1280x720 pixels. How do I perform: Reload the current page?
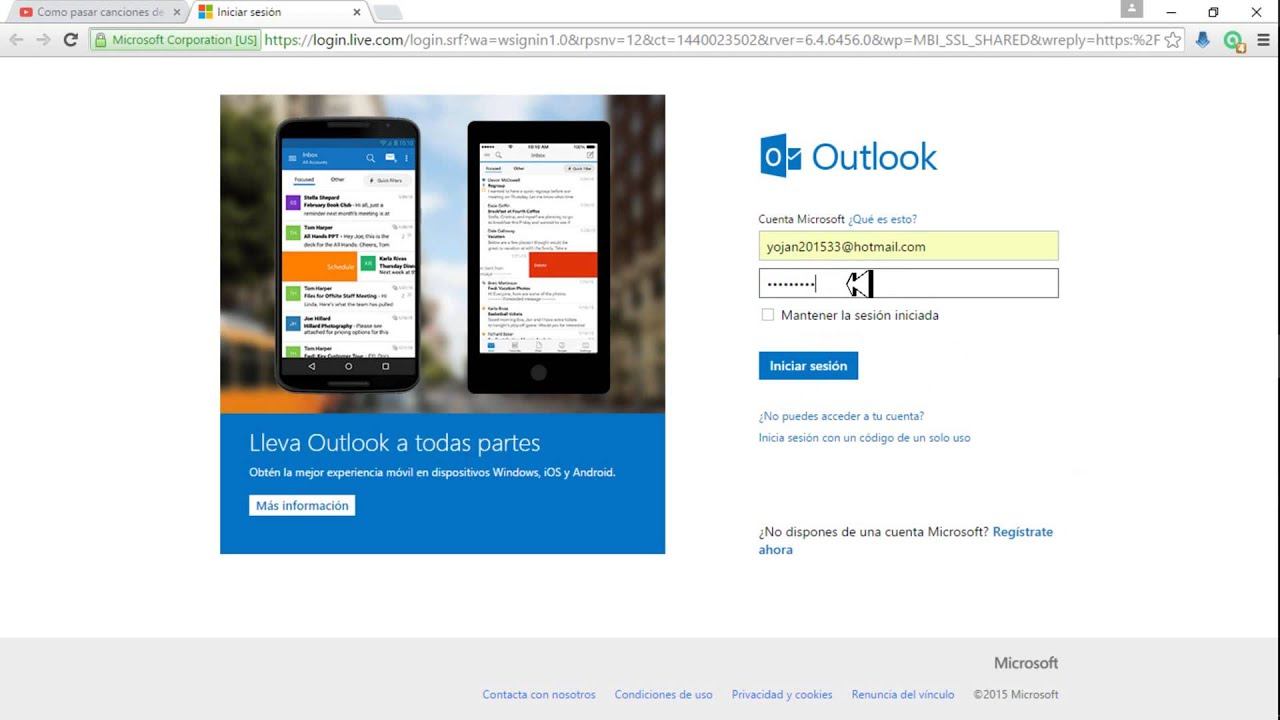click(x=70, y=40)
